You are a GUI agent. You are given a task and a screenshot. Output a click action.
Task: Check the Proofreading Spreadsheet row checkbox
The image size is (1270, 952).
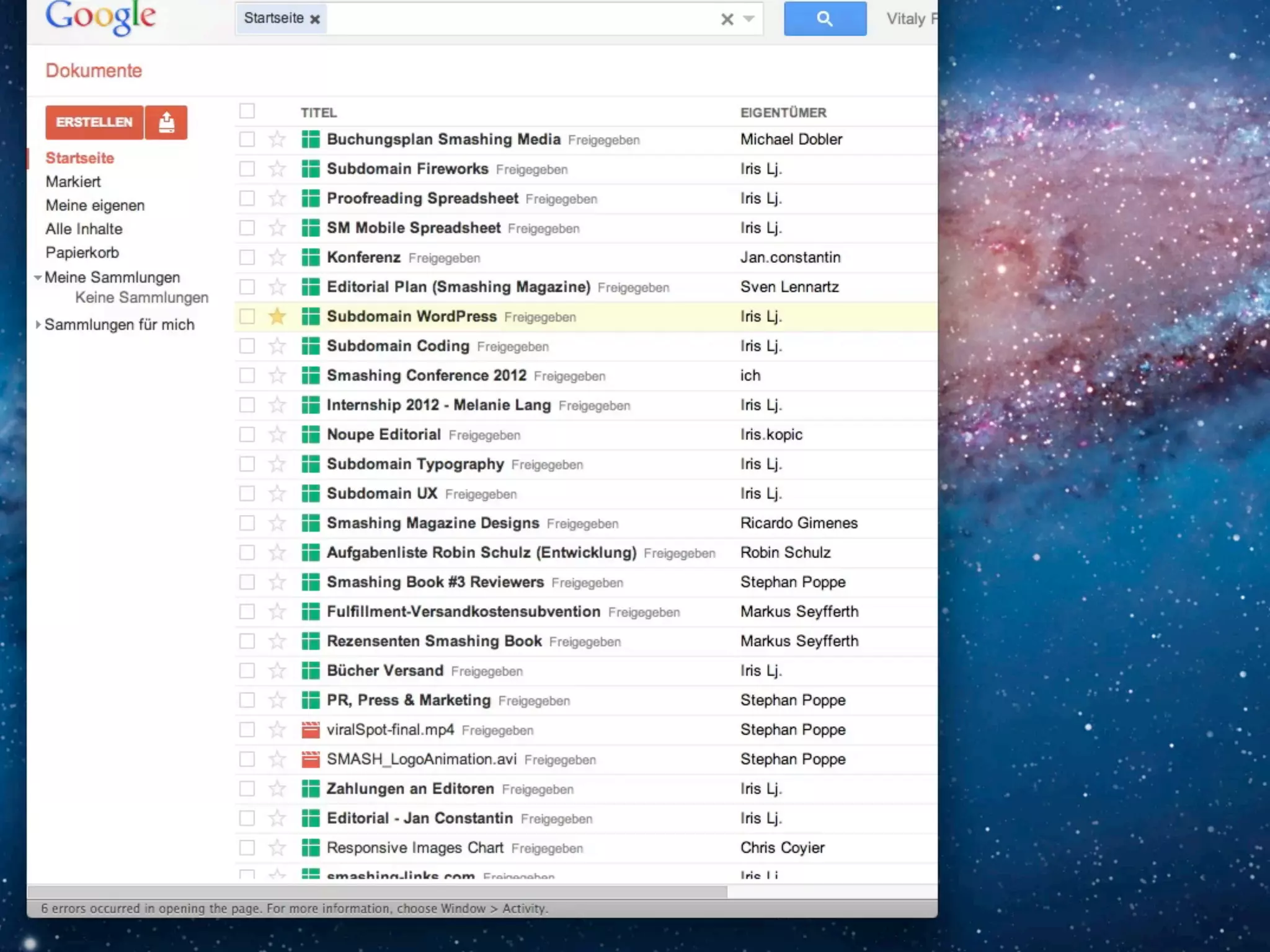tap(247, 198)
